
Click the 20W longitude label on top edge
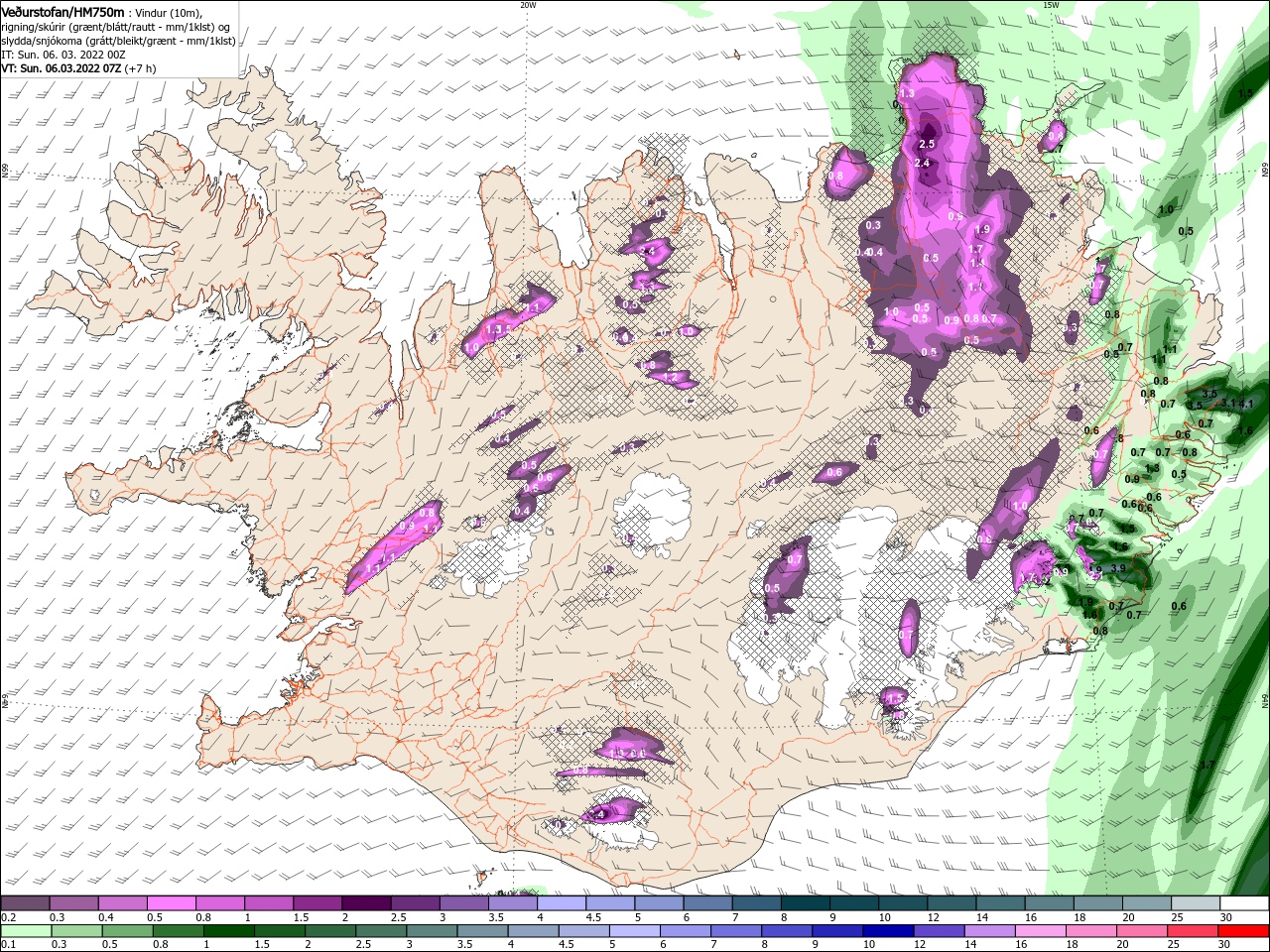tap(528, 5)
